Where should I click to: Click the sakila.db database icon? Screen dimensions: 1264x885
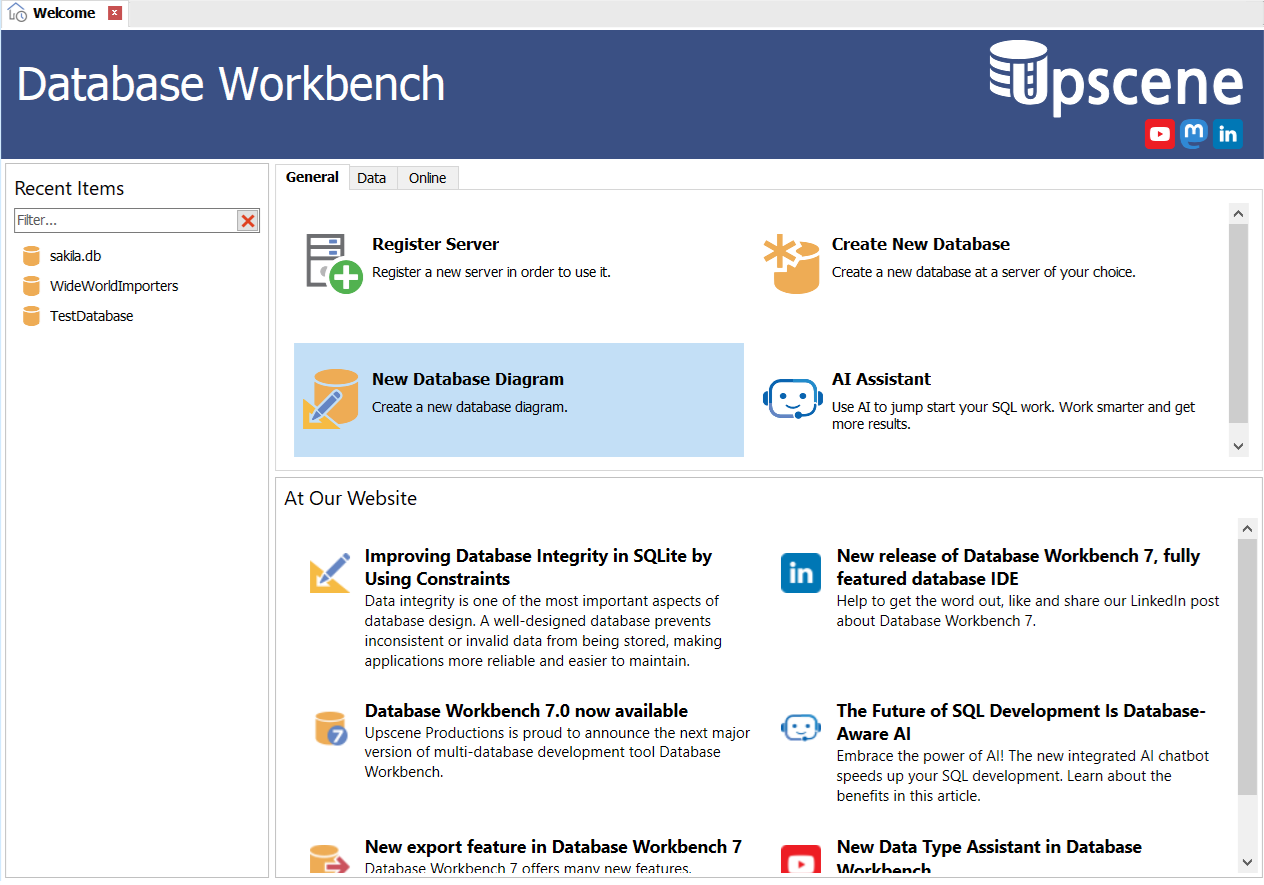tap(31, 256)
